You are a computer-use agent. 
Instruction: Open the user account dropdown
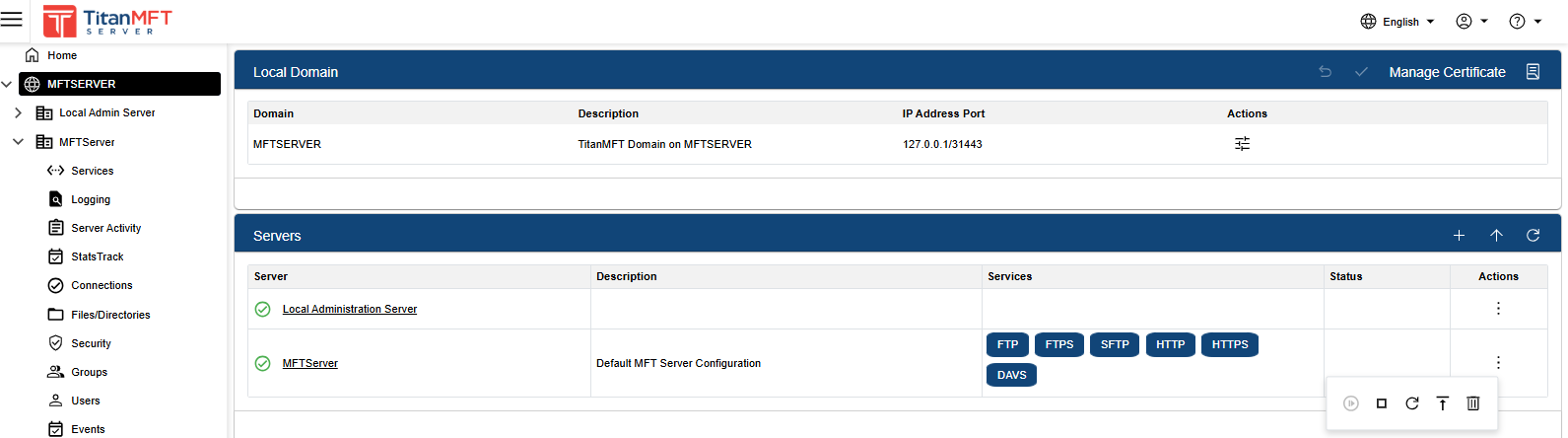pos(1471,22)
